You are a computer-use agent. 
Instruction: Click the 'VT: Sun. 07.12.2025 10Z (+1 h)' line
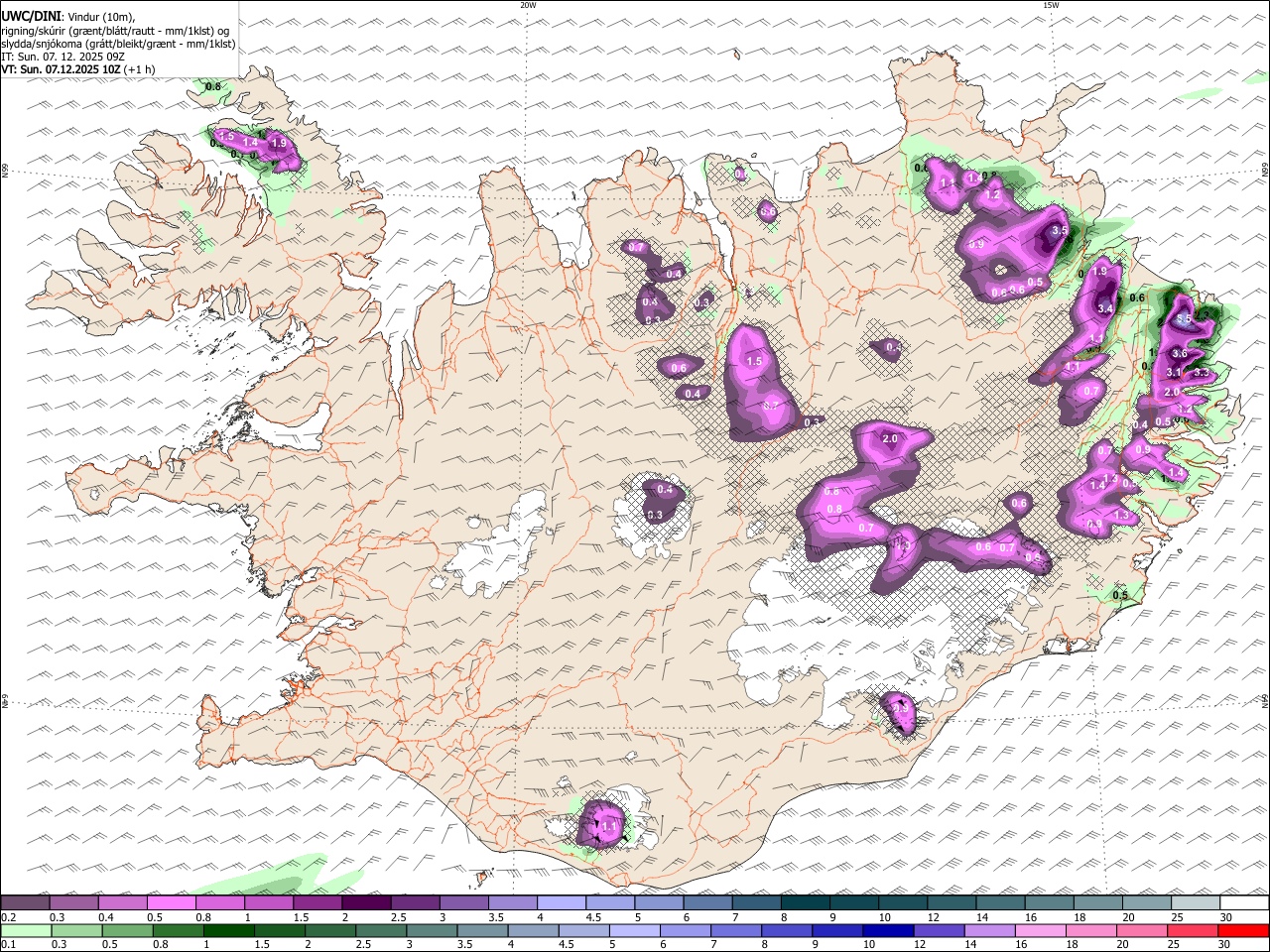pos(78,69)
